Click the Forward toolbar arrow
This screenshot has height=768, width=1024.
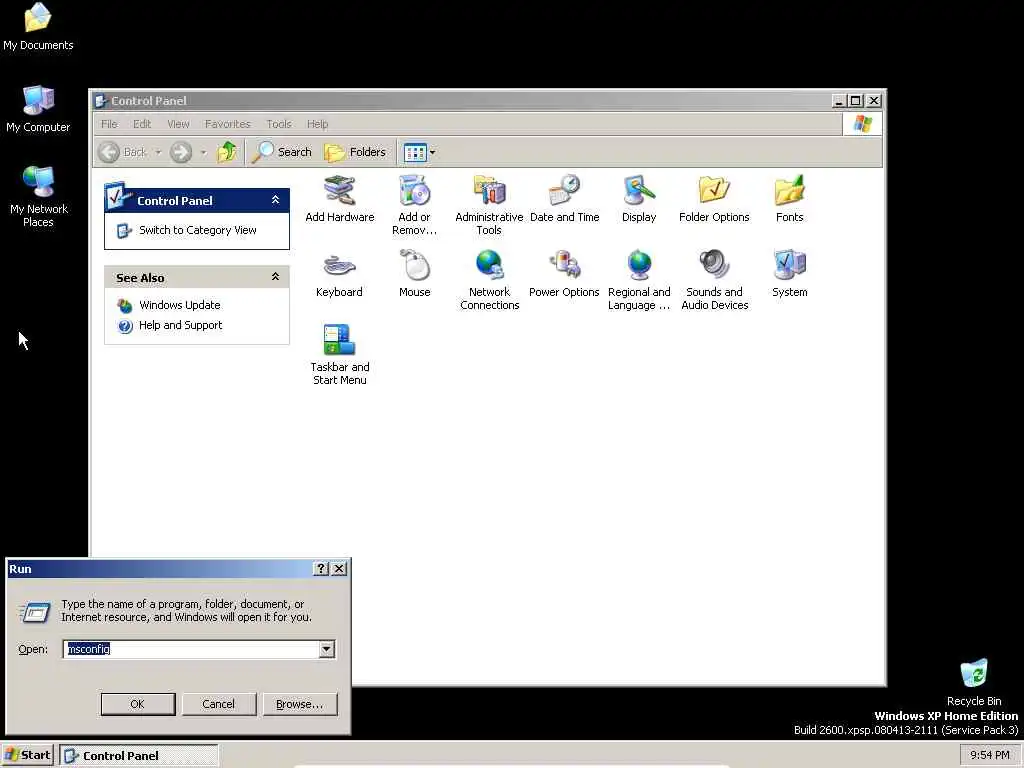pyautogui.click(x=181, y=152)
